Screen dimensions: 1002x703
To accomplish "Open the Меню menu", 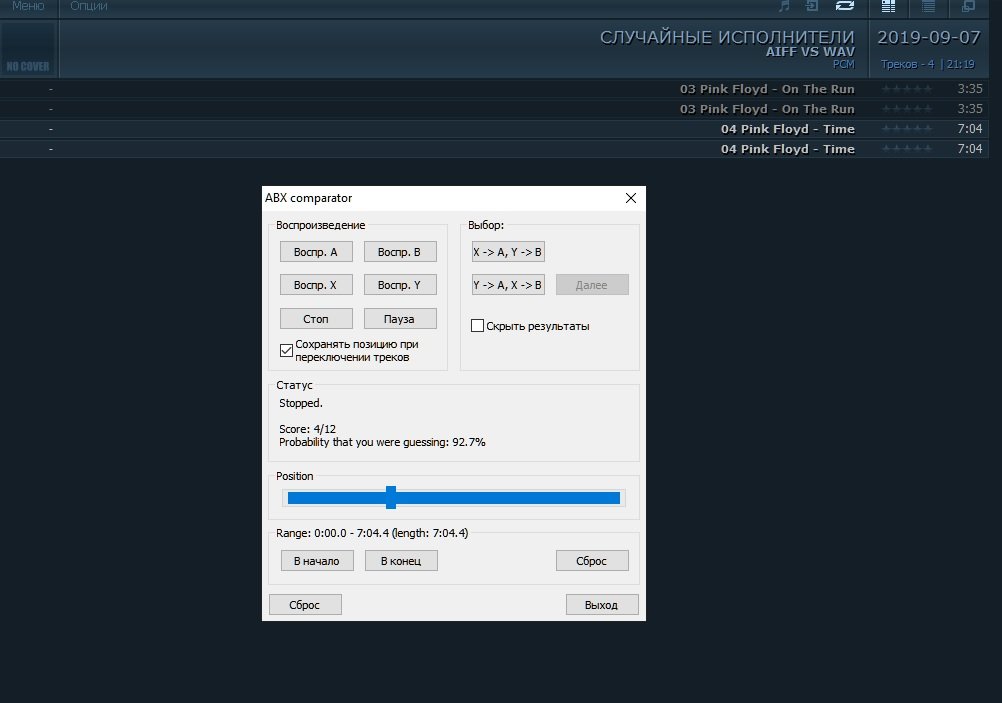I will point(28,6).
